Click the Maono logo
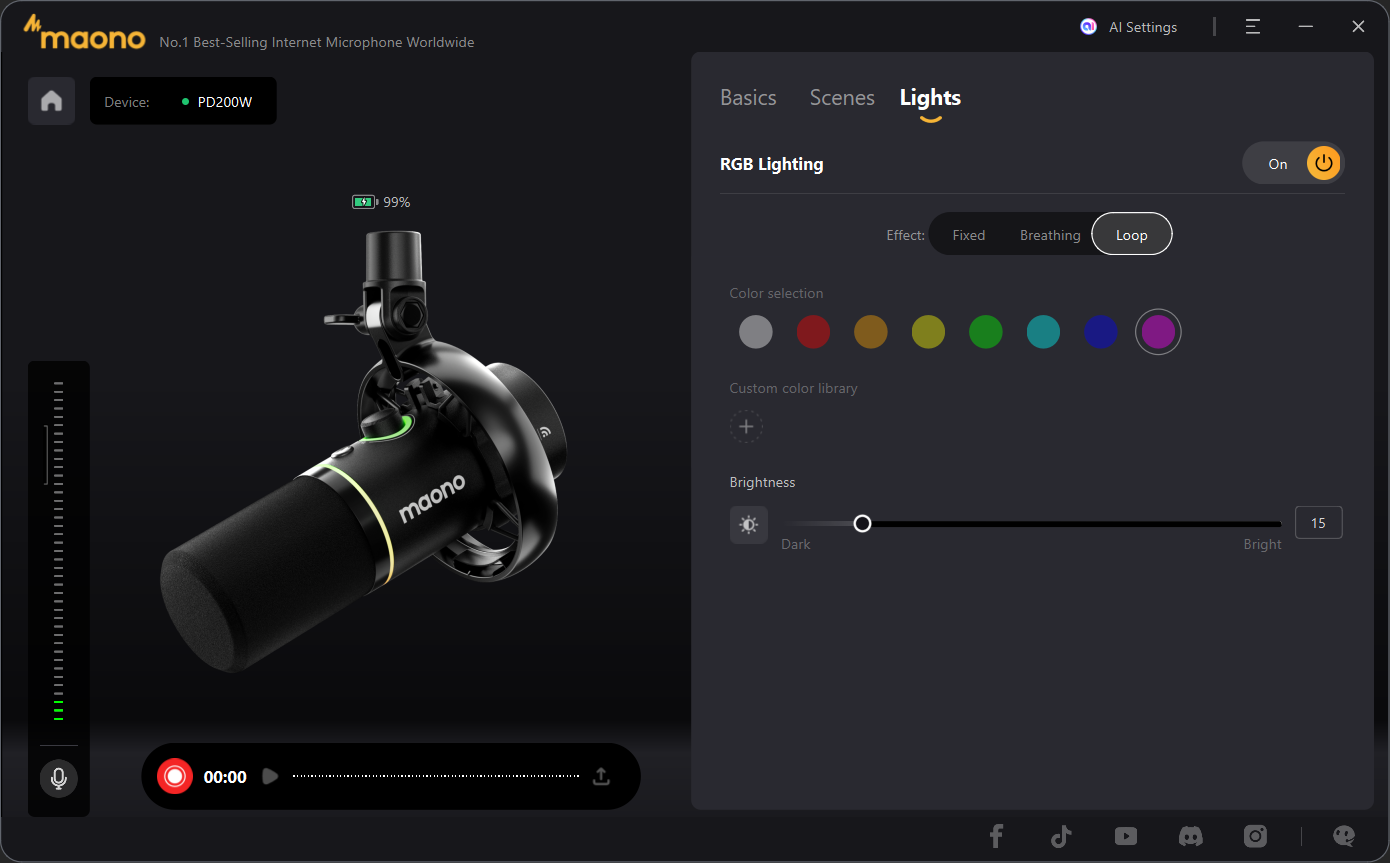 click(86, 33)
